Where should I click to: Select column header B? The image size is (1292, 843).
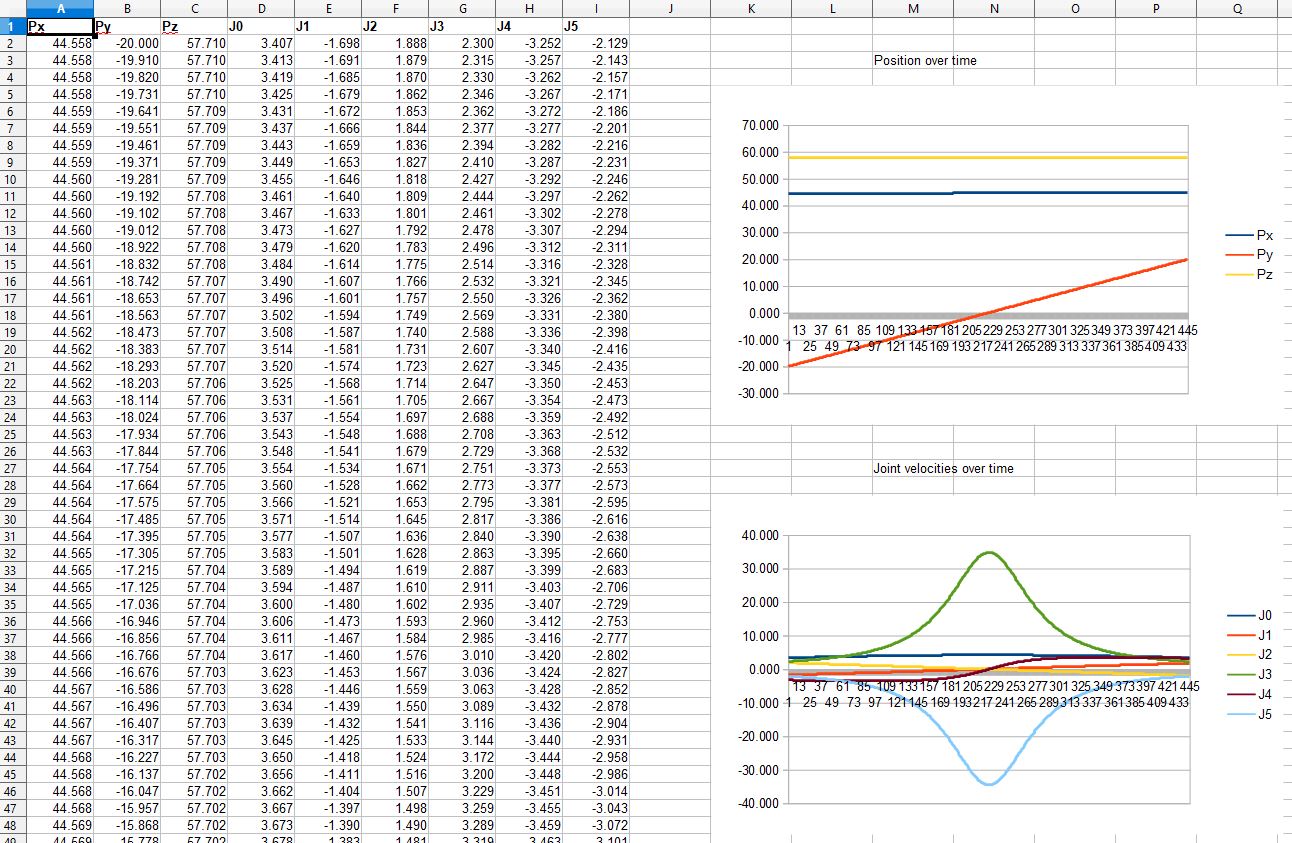[127, 8]
